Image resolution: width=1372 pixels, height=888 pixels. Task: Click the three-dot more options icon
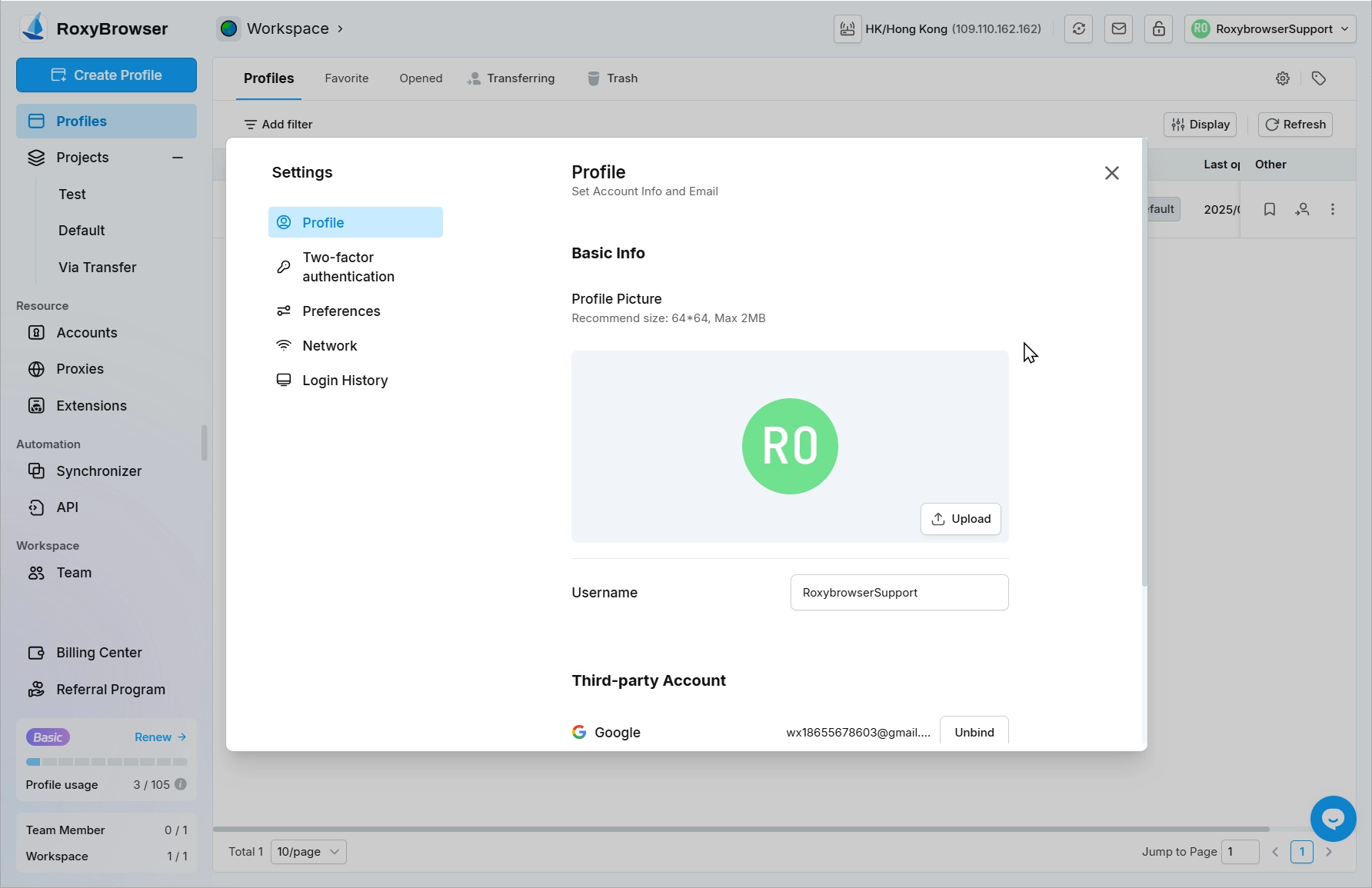pos(1332,209)
